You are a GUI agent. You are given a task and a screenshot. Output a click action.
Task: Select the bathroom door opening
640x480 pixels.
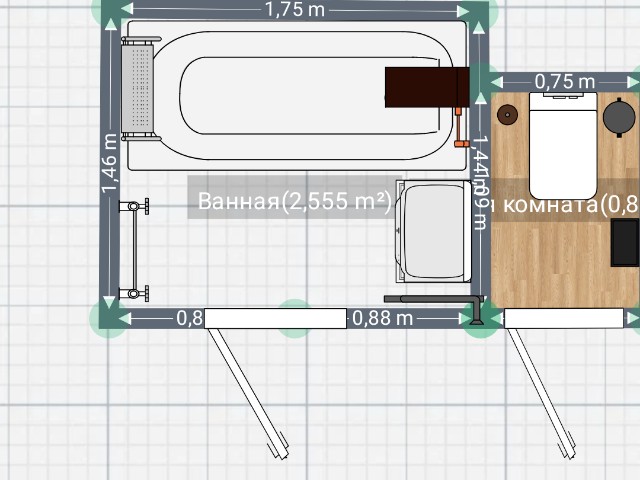coord(275,318)
